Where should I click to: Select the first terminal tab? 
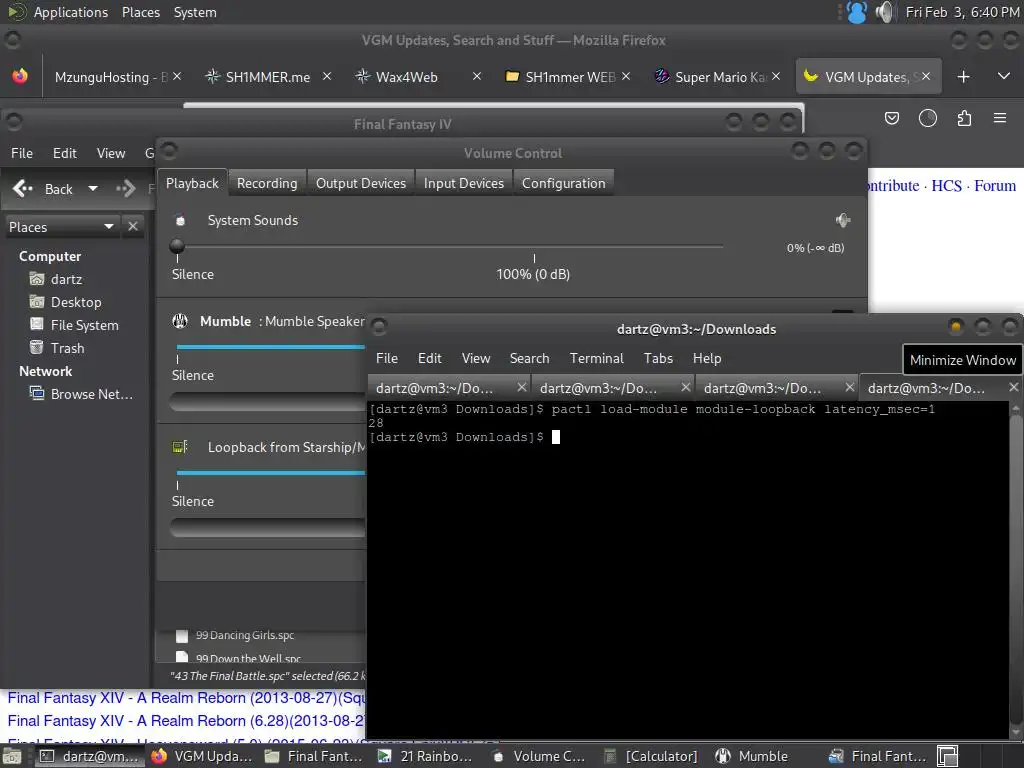pyautogui.click(x=449, y=388)
